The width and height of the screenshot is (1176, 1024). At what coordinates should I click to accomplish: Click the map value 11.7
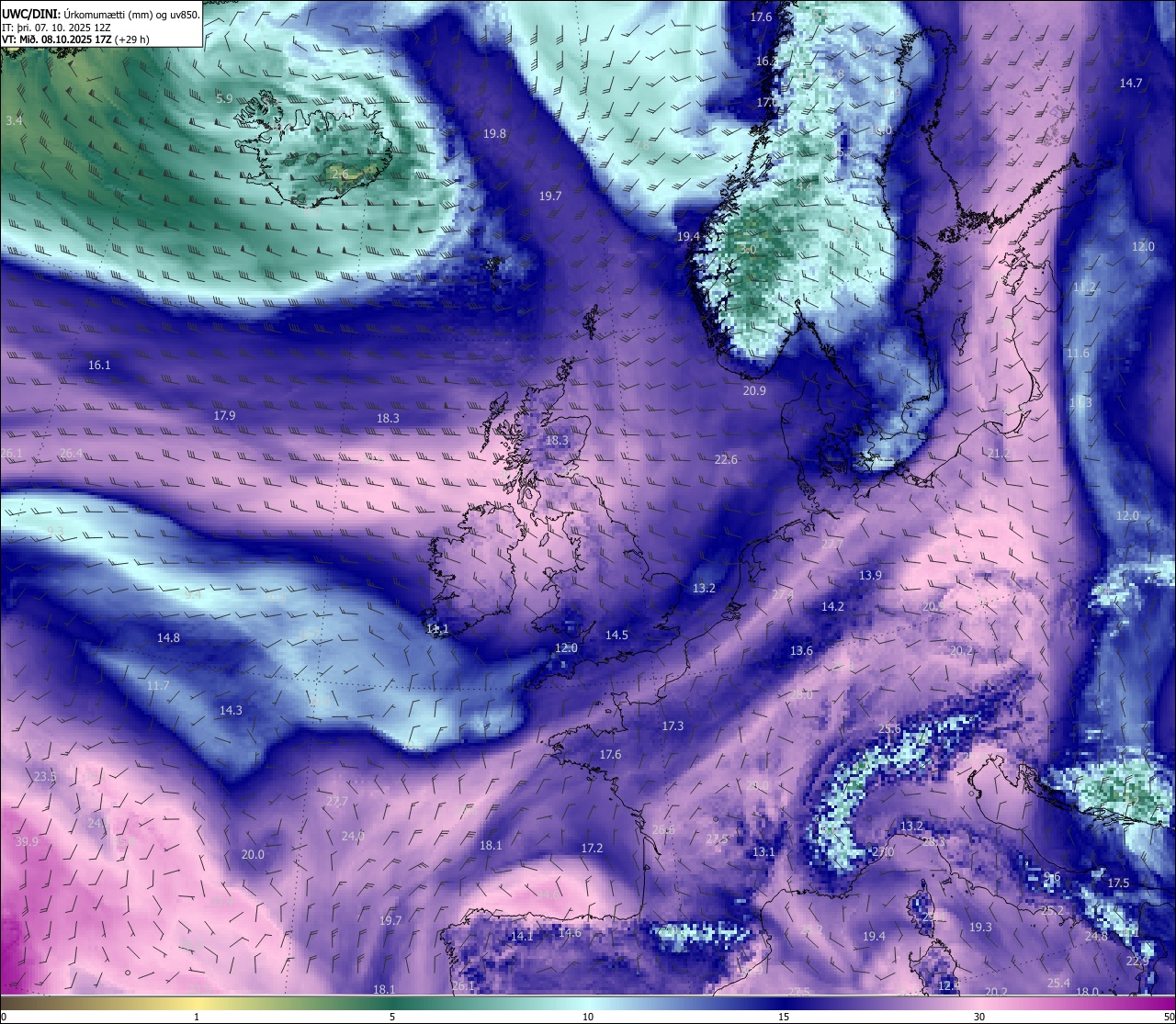pos(157,687)
